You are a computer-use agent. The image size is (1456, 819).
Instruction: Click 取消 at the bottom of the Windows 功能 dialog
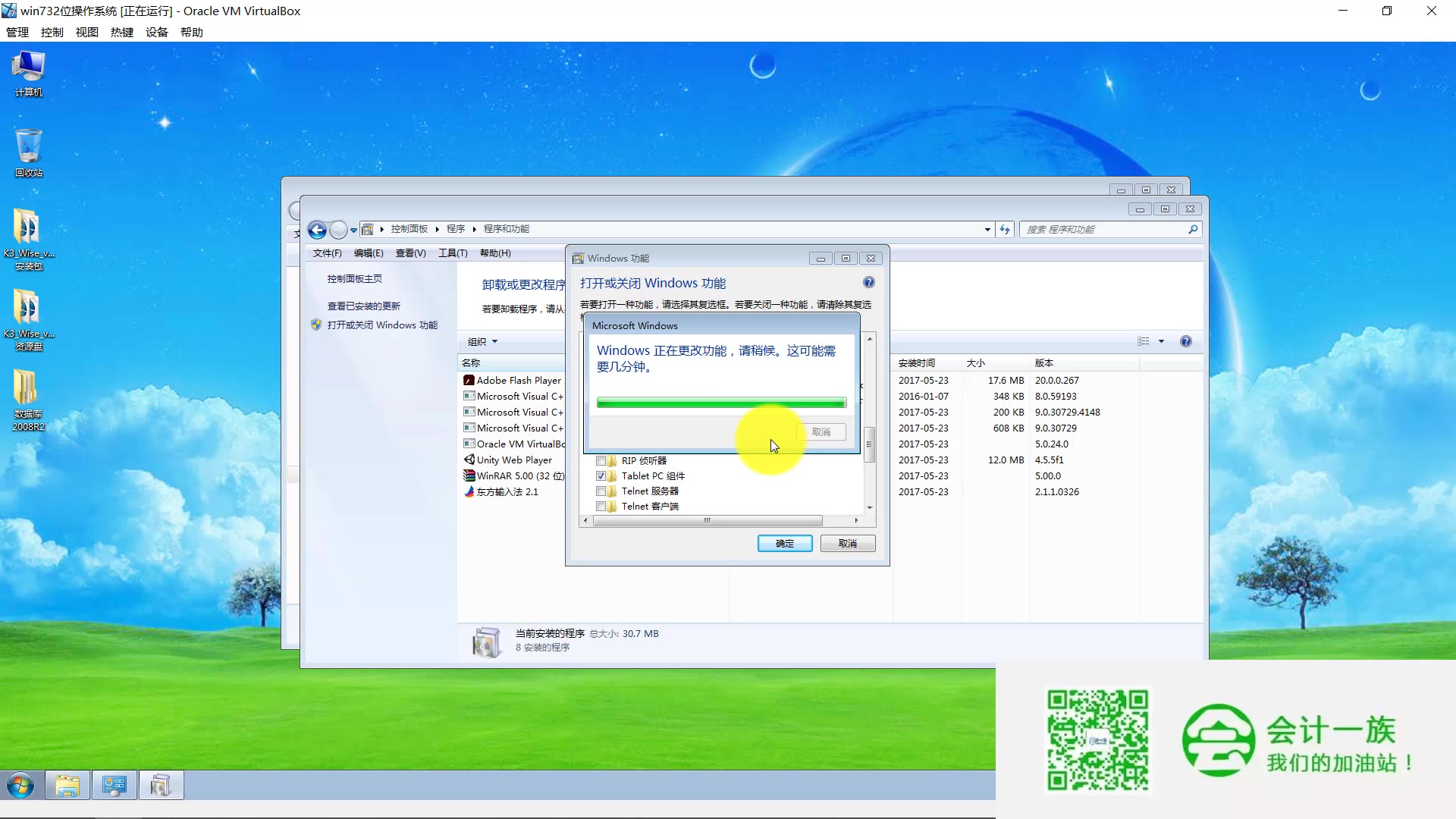tap(848, 544)
